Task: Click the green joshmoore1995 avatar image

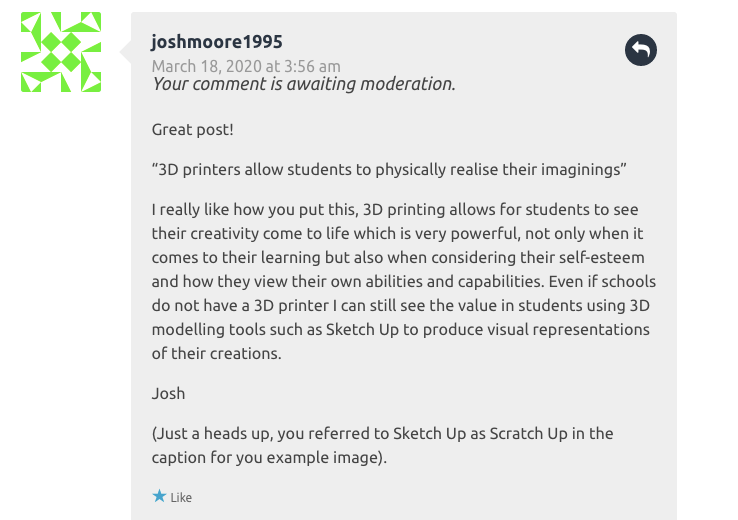Action: [61, 52]
